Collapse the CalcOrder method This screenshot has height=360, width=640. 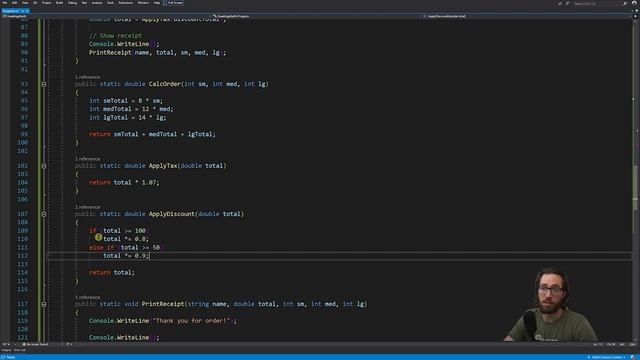[44, 84]
